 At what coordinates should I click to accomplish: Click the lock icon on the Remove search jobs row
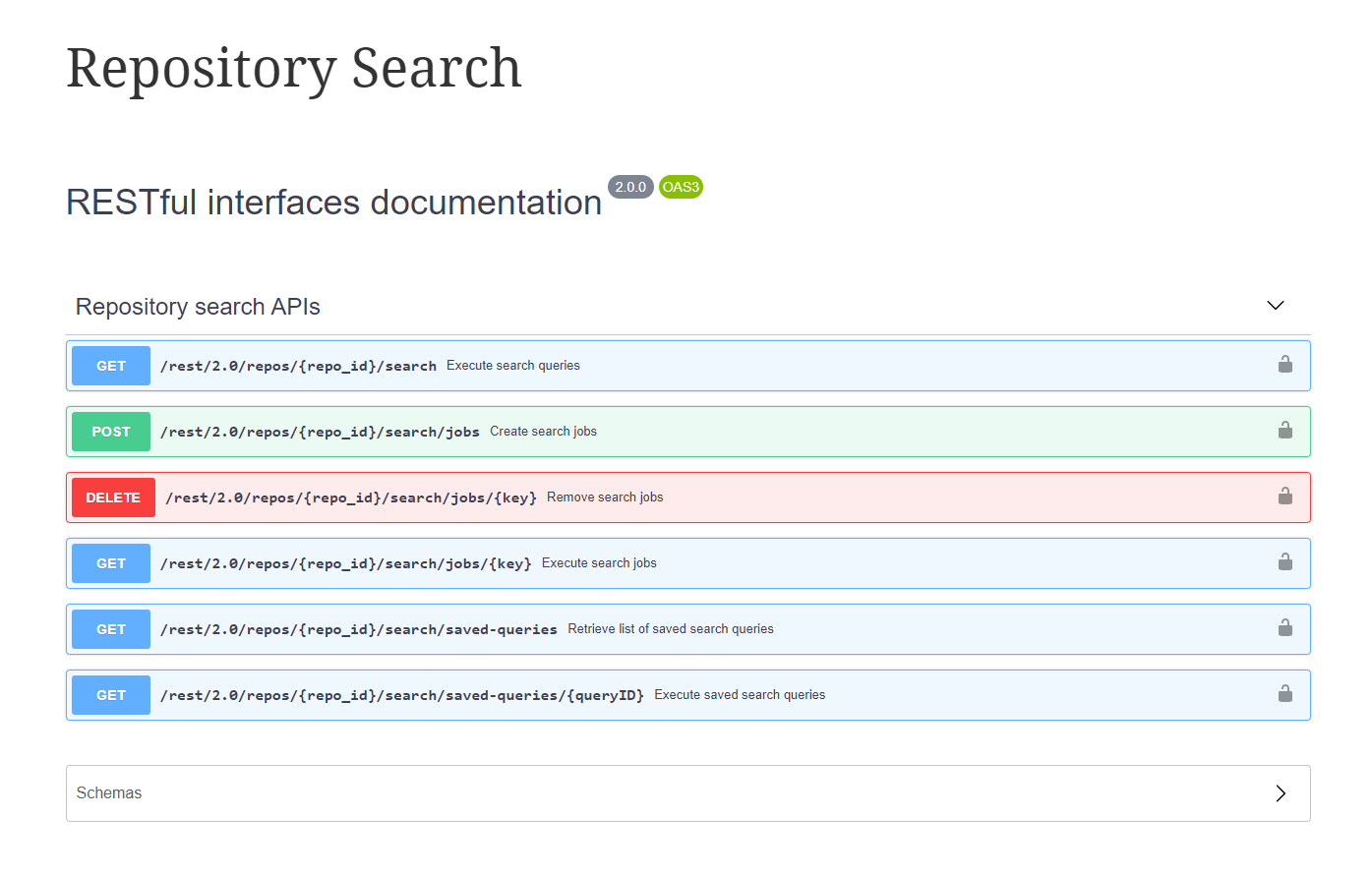1284,497
